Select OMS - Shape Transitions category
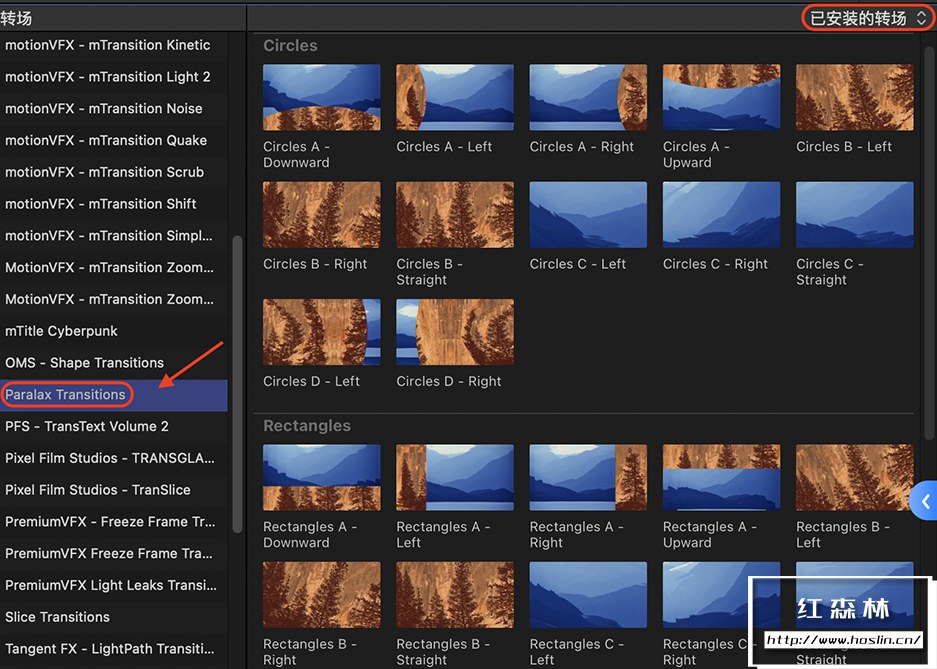The image size is (937, 669). (x=114, y=363)
